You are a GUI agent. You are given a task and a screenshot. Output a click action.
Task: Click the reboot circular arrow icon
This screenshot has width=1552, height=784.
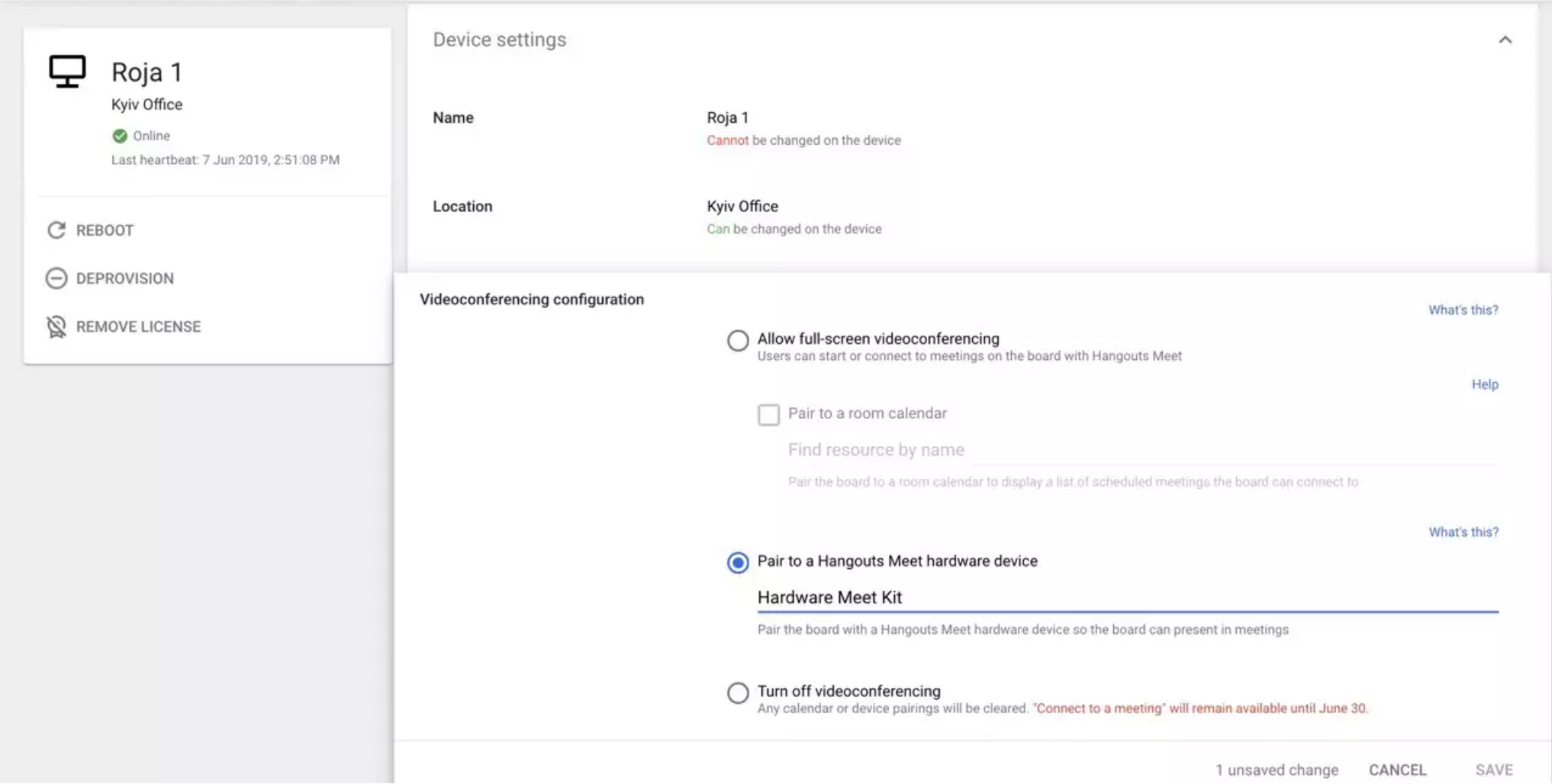[x=56, y=230]
